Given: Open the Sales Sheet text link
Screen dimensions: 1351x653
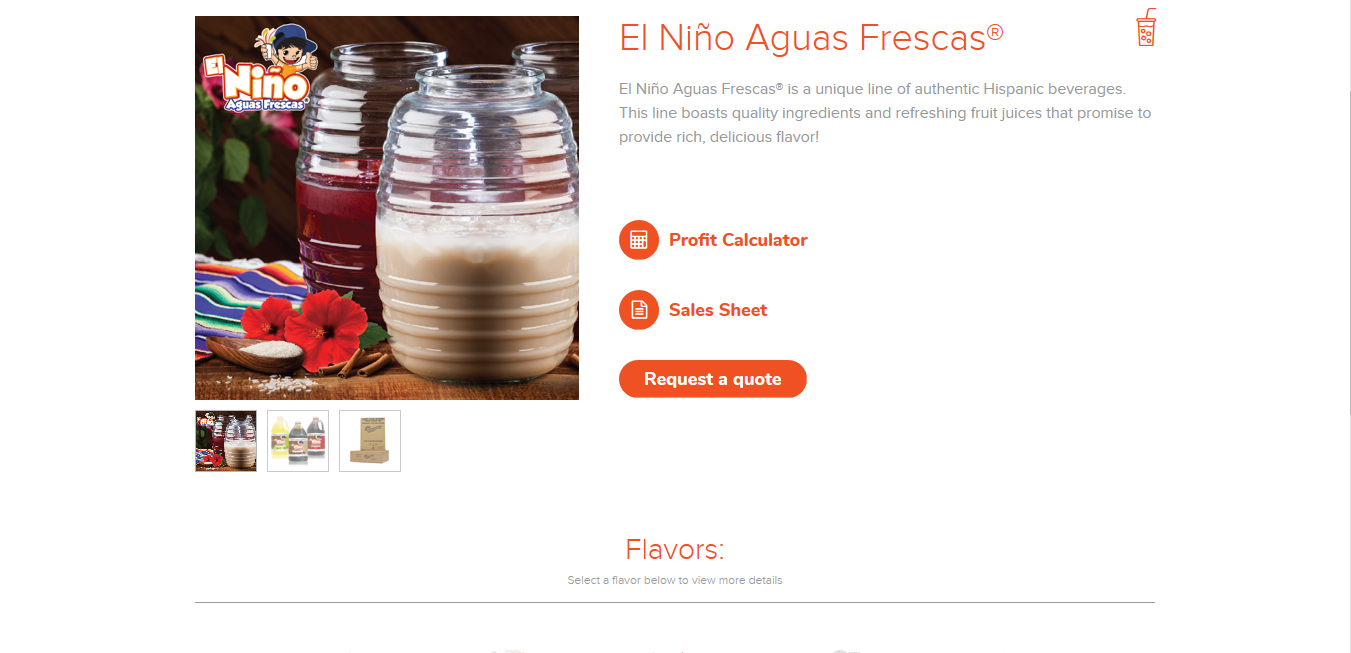Looking at the screenshot, I should point(718,310).
